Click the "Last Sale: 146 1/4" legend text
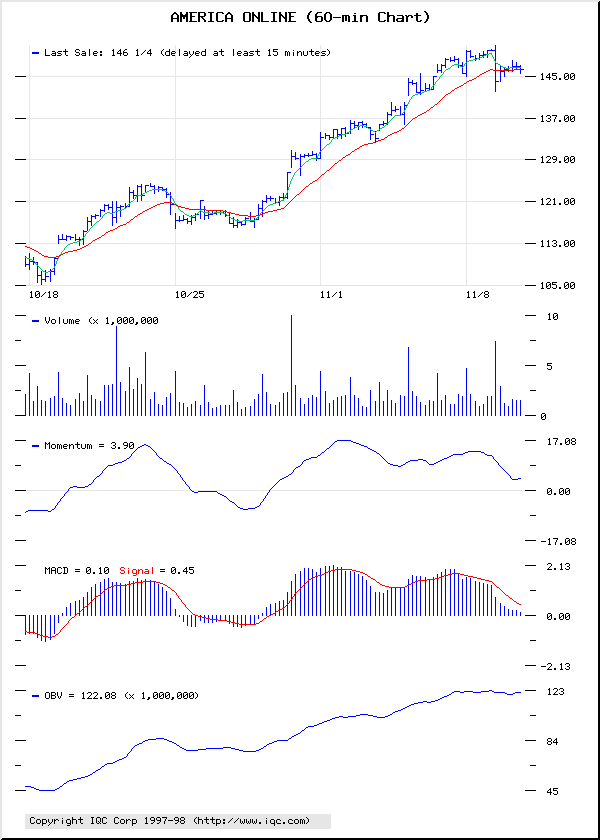The image size is (600, 840). coord(100,52)
